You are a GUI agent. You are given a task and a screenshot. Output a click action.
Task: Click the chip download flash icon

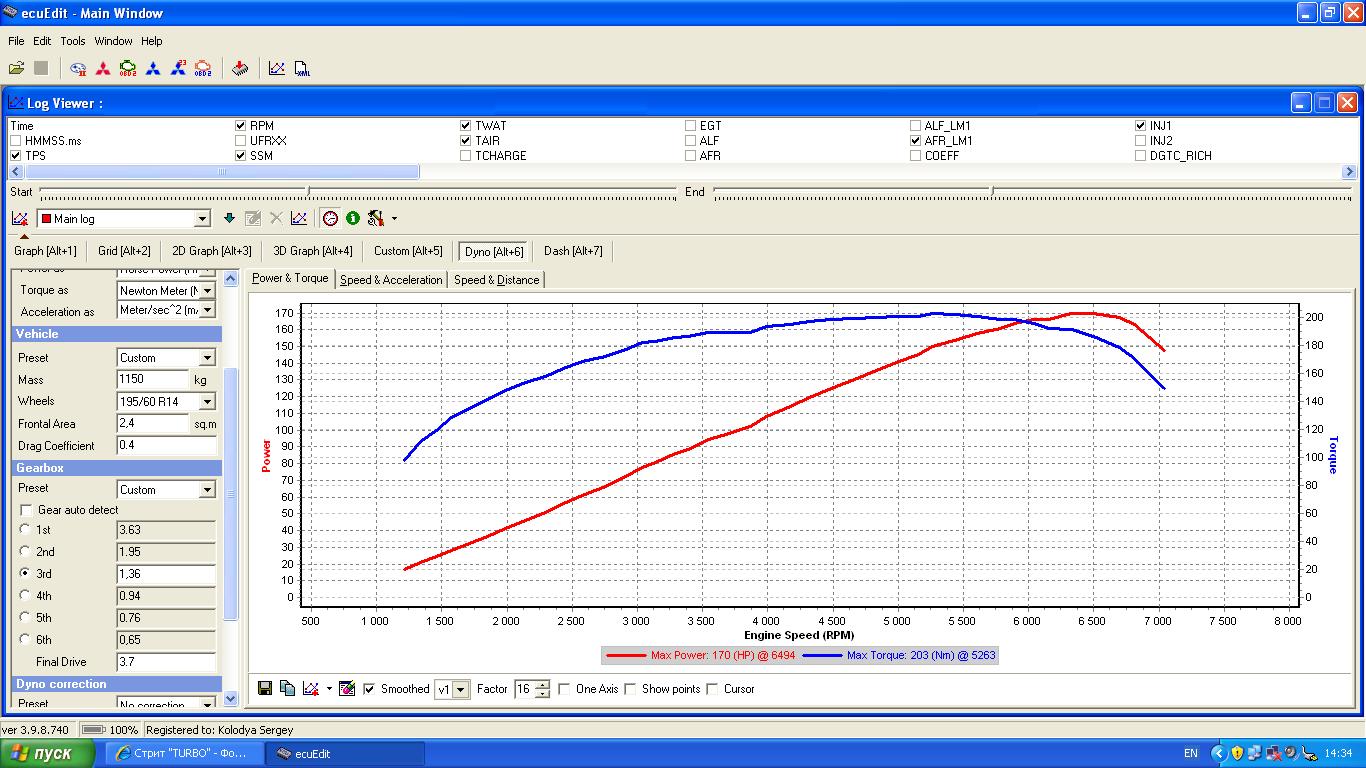pos(240,68)
